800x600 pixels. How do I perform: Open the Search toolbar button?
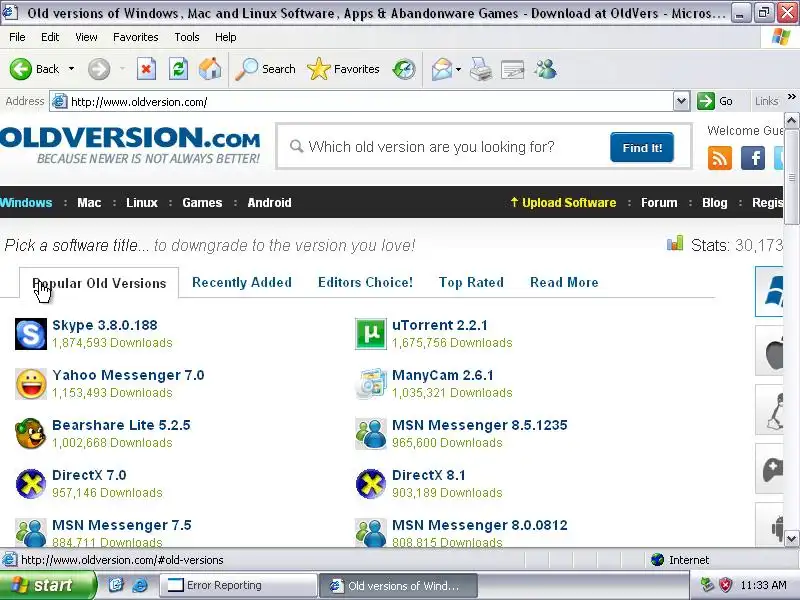click(x=265, y=69)
